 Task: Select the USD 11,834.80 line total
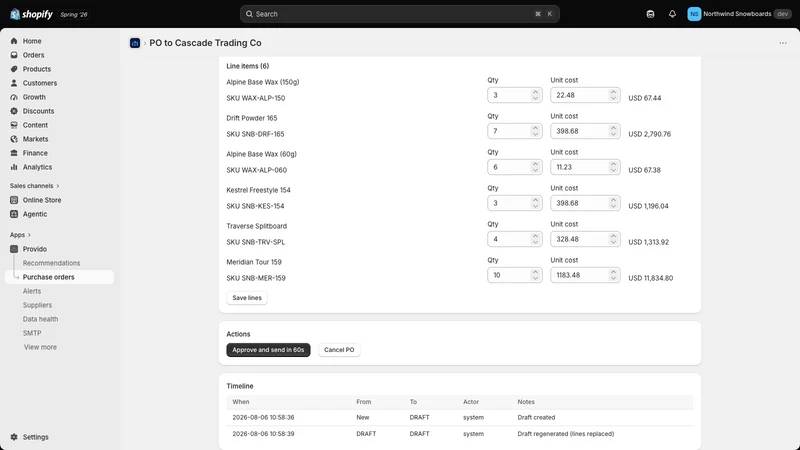[x=651, y=278]
